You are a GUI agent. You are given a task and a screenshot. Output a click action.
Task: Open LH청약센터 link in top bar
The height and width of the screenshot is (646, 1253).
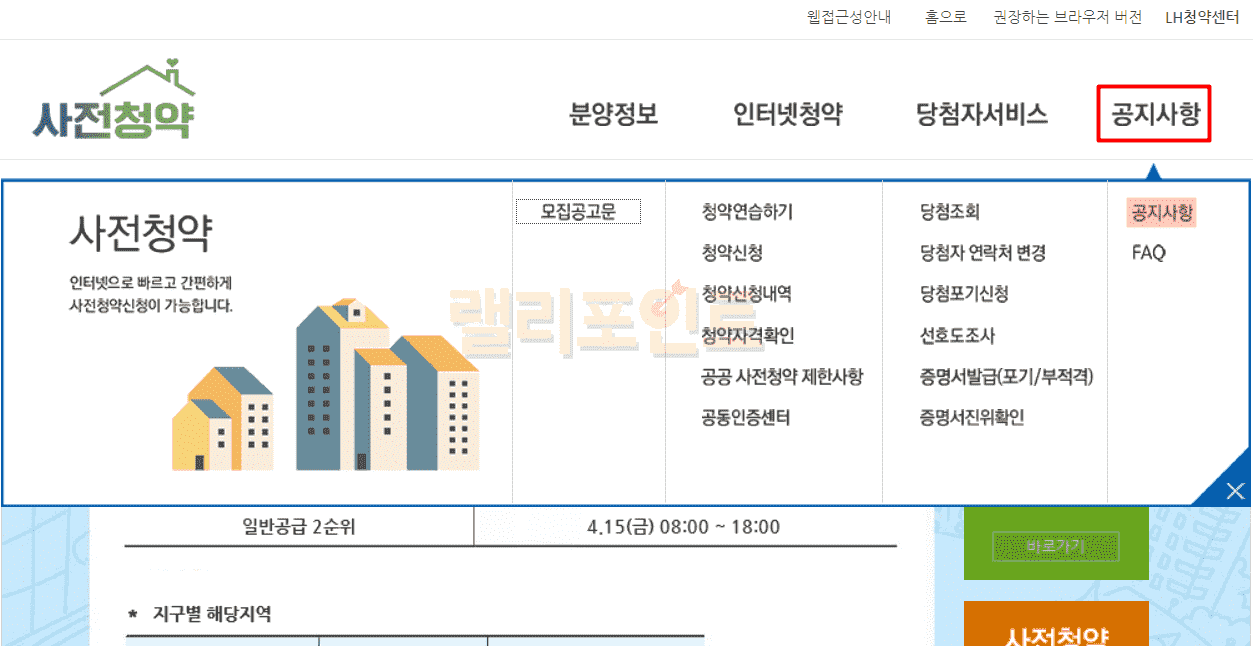pyautogui.click(x=1202, y=18)
